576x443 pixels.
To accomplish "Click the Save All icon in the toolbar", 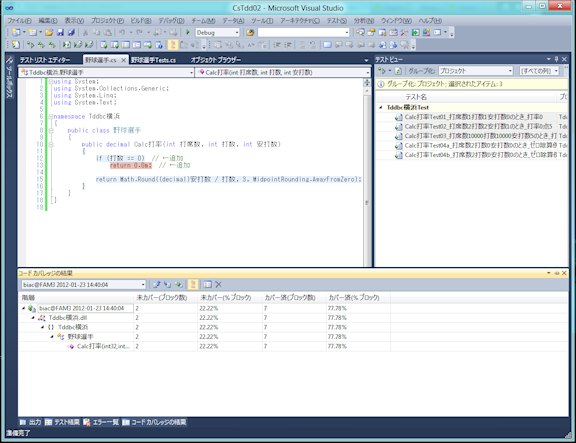I will pos(71,32).
